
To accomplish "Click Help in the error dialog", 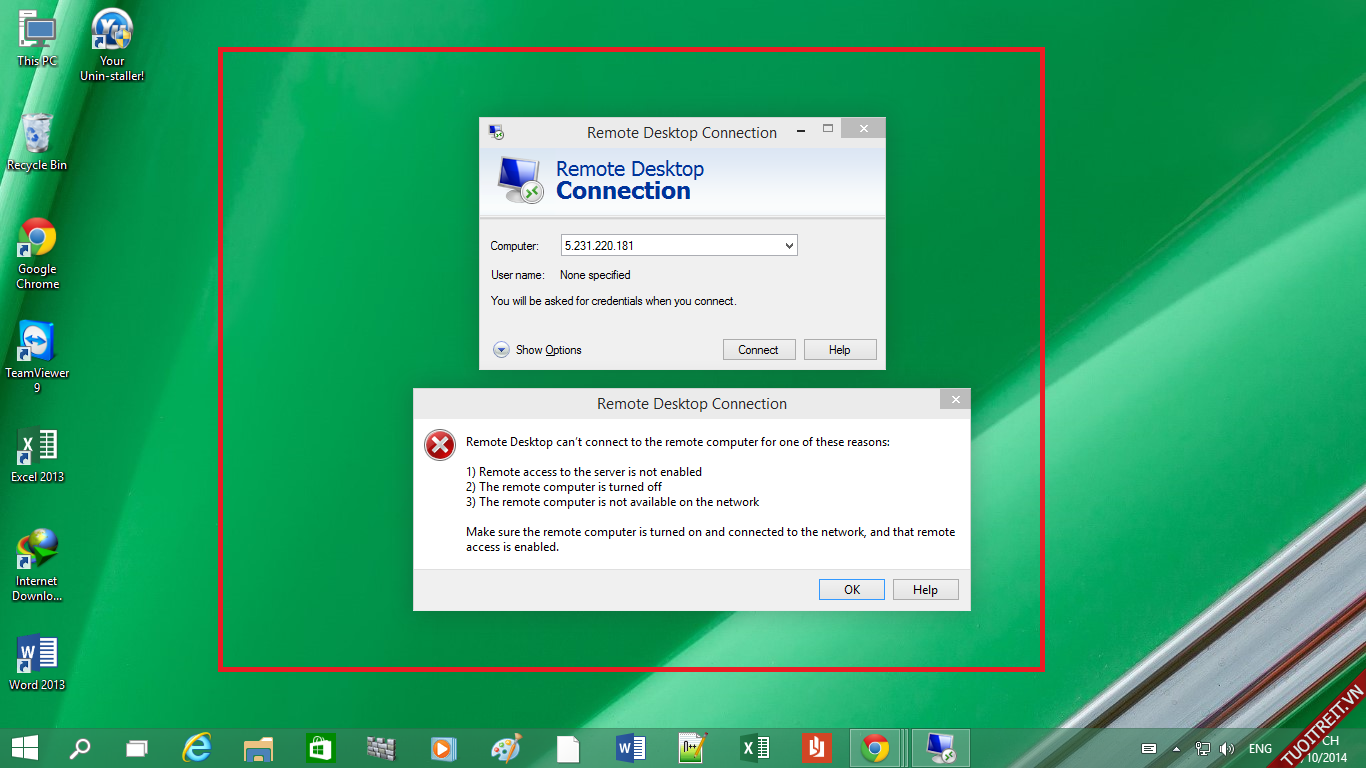I will pos(925,590).
